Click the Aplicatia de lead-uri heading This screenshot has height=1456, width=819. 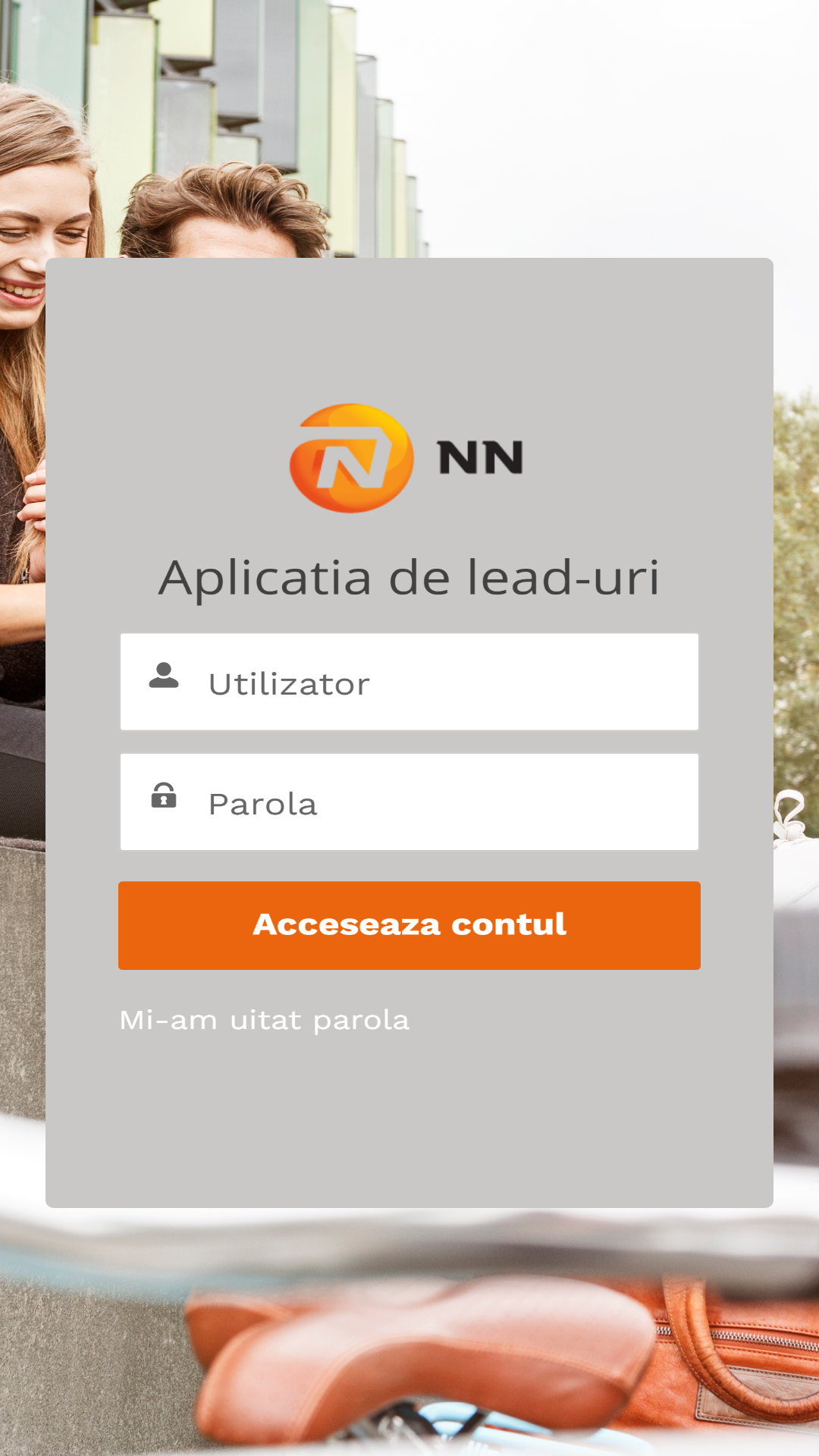[409, 578]
